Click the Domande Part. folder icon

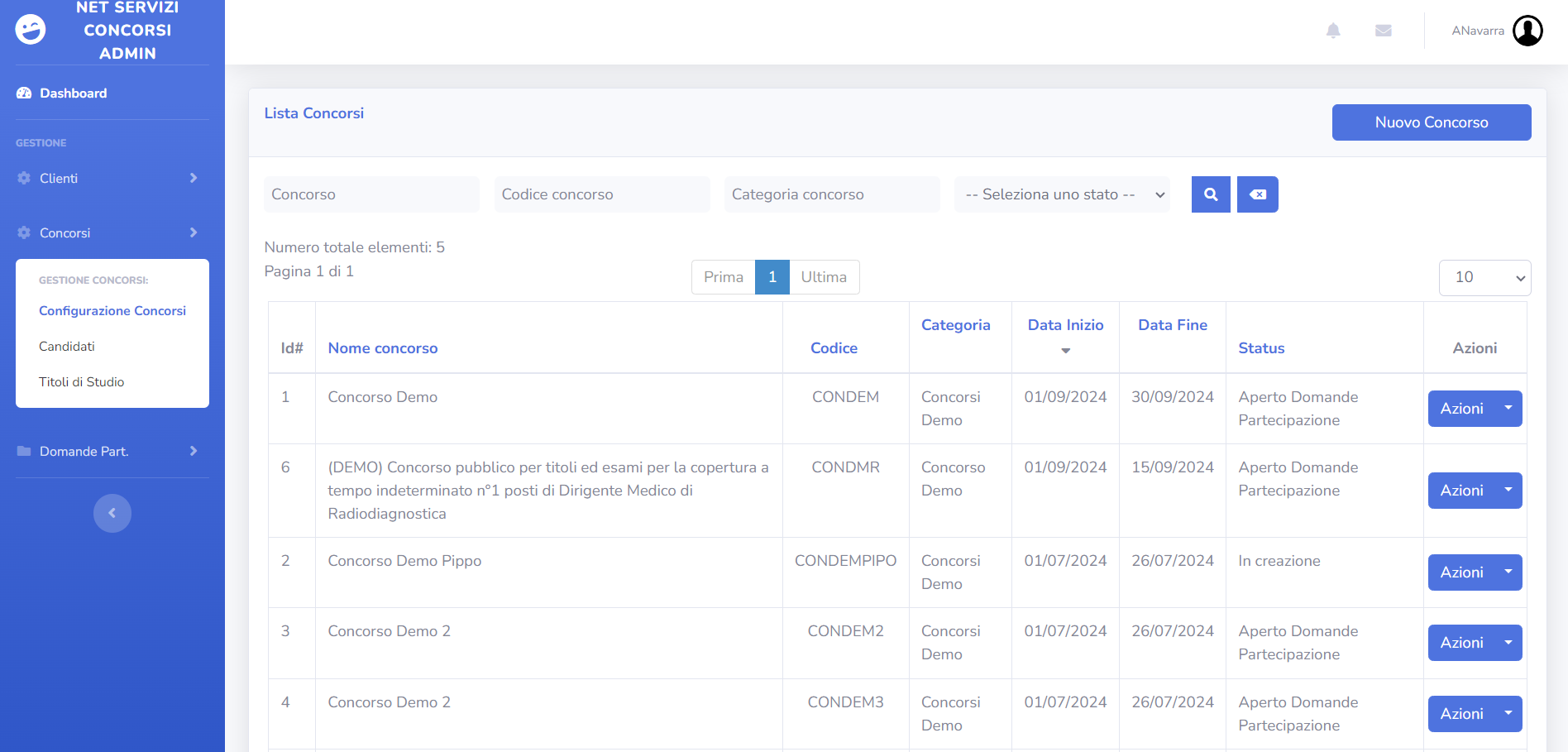(x=24, y=451)
